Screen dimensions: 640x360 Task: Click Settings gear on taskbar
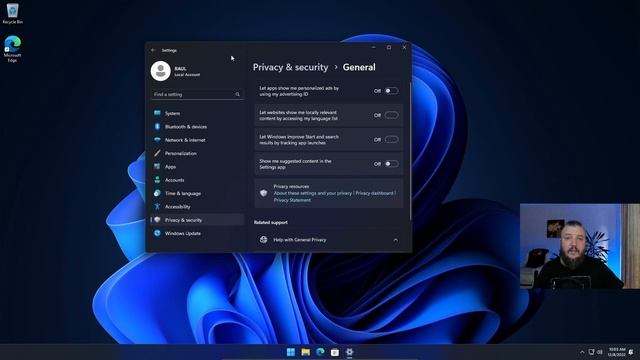349,352
